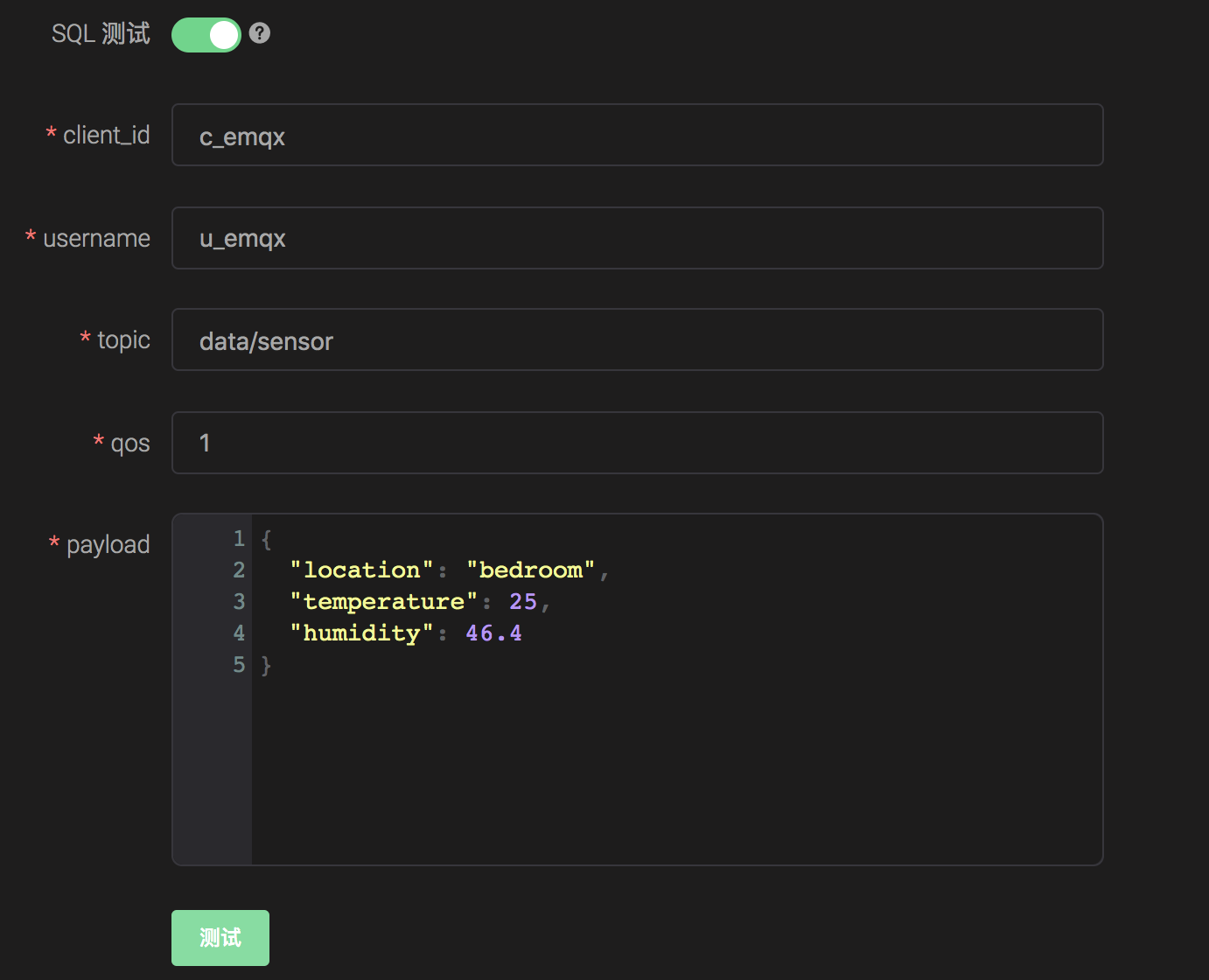Click the "humidity" key in payload

(361, 633)
